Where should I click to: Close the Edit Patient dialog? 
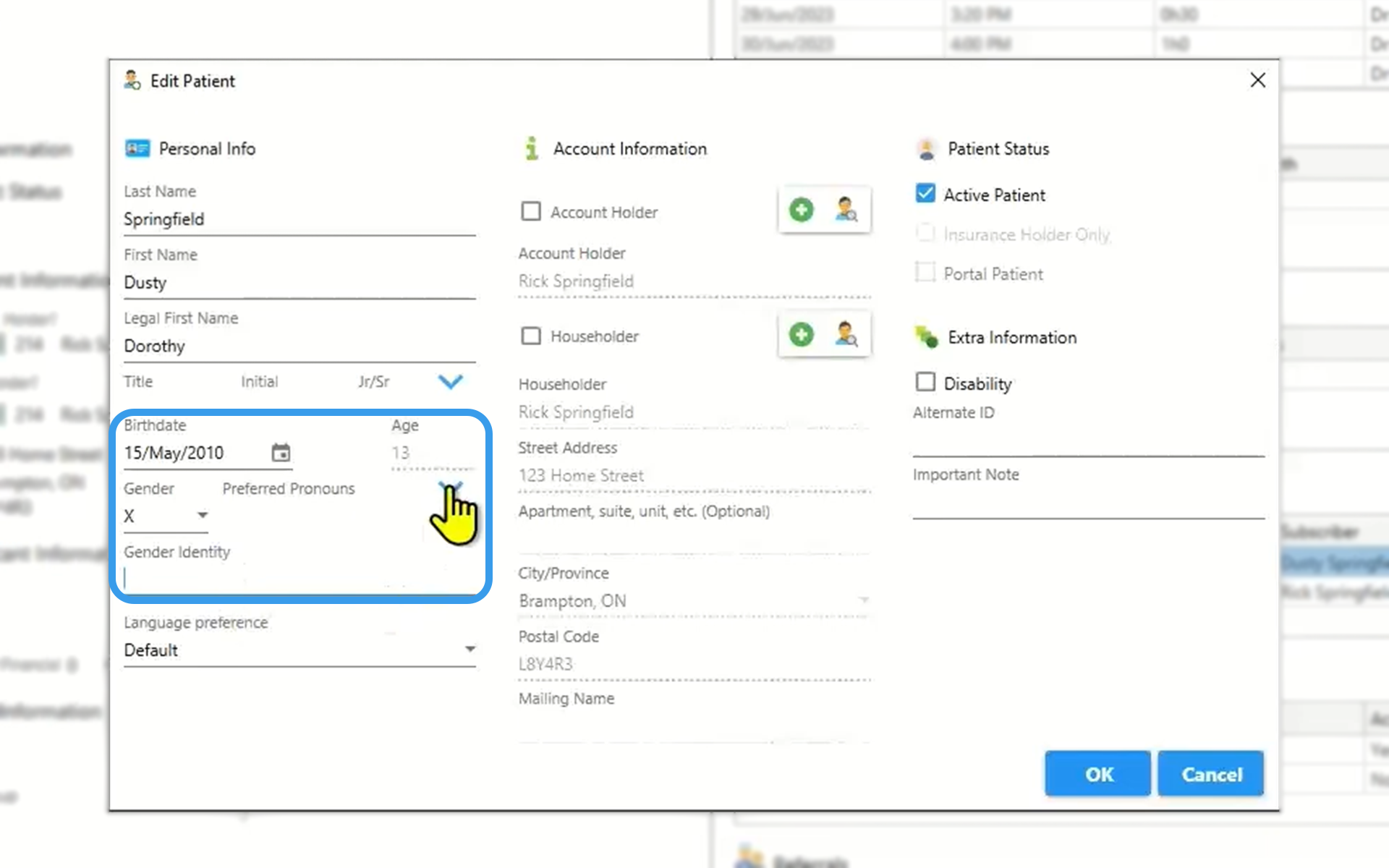(x=1257, y=80)
